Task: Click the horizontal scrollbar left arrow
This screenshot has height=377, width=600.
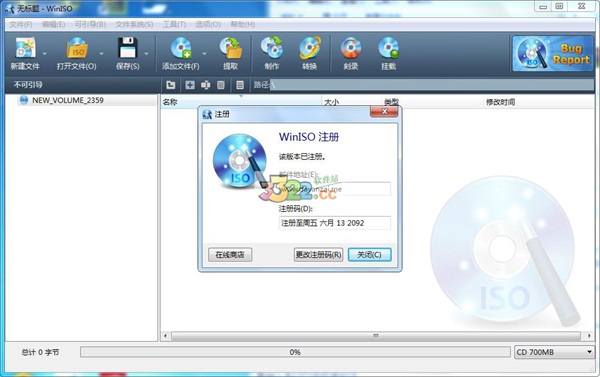Action: [165, 336]
